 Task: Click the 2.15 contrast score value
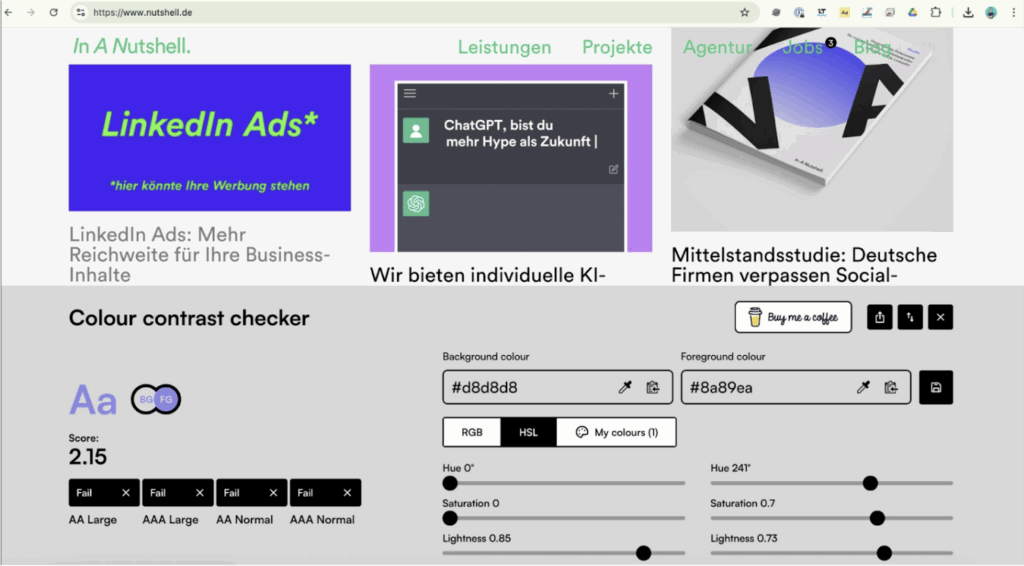(88, 457)
